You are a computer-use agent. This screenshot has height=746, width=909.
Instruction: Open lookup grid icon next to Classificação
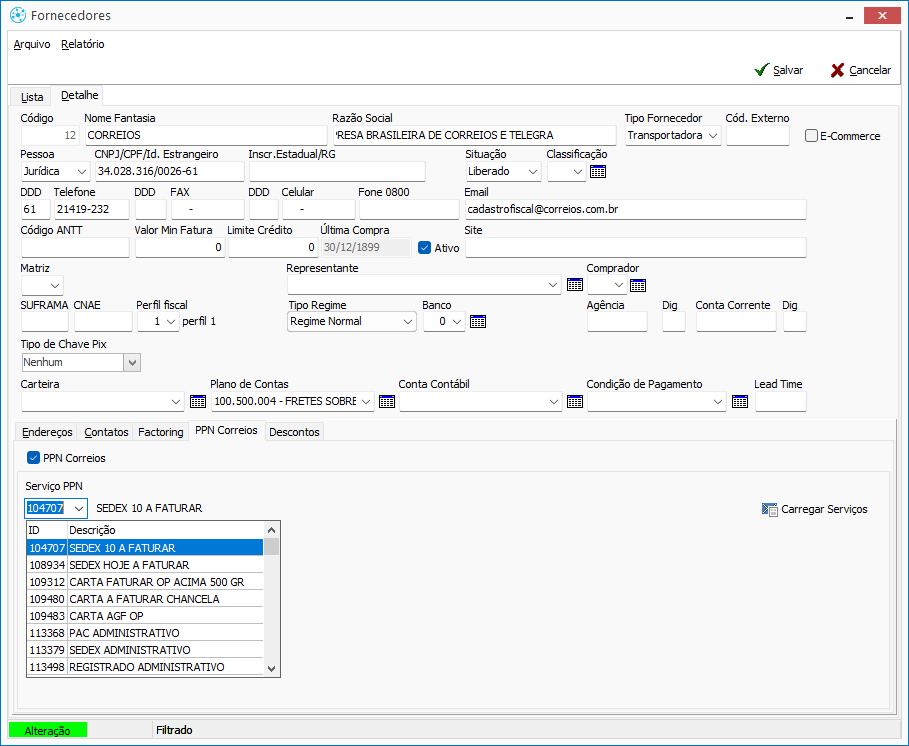click(x=598, y=172)
